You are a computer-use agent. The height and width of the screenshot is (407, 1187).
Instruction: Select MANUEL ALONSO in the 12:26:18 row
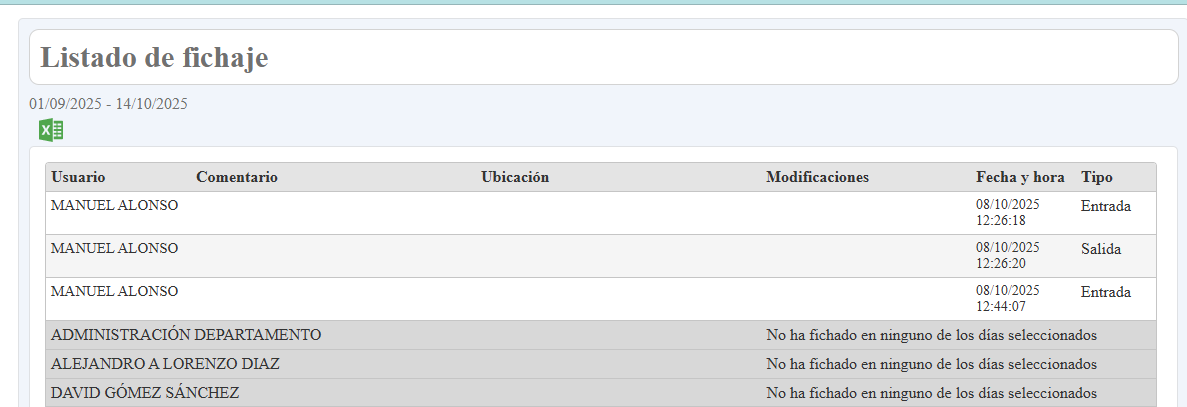(x=114, y=205)
